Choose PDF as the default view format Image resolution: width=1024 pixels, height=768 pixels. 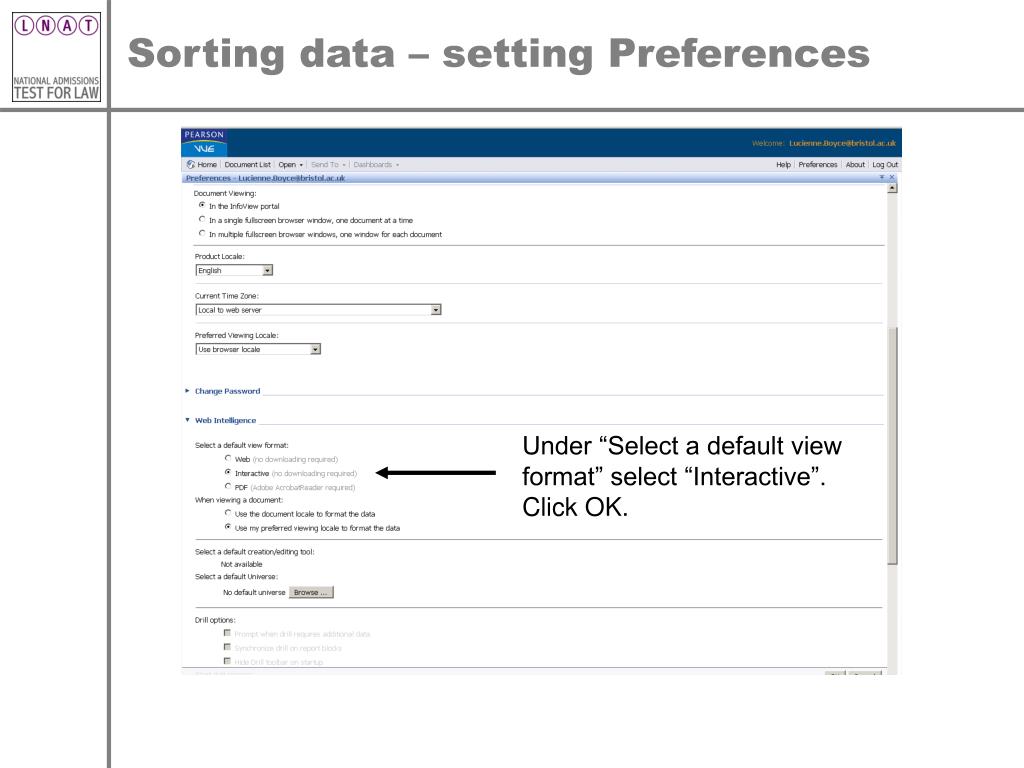point(228,487)
